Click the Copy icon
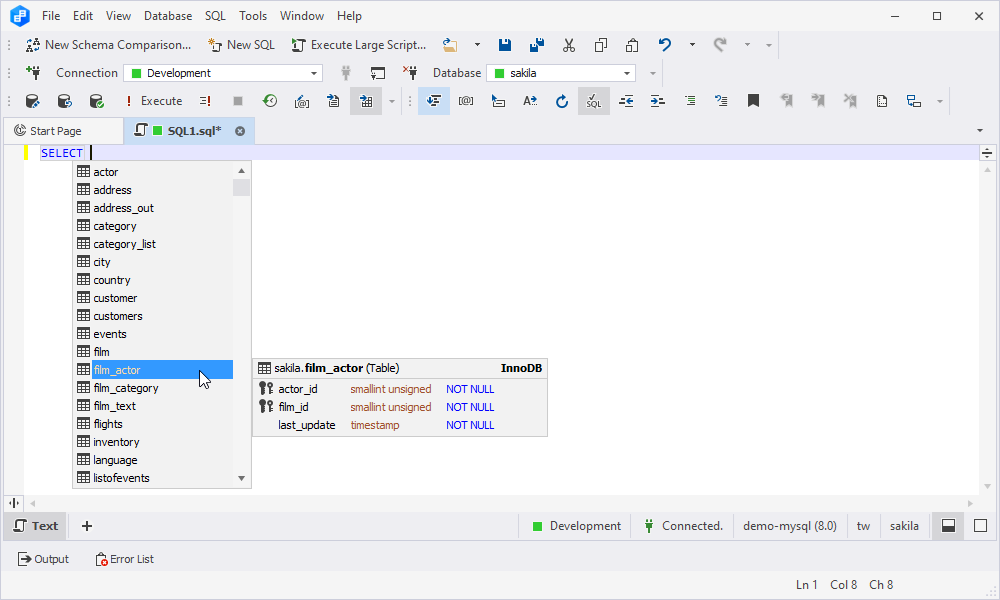The width and height of the screenshot is (1000, 600). coord(601,45)
